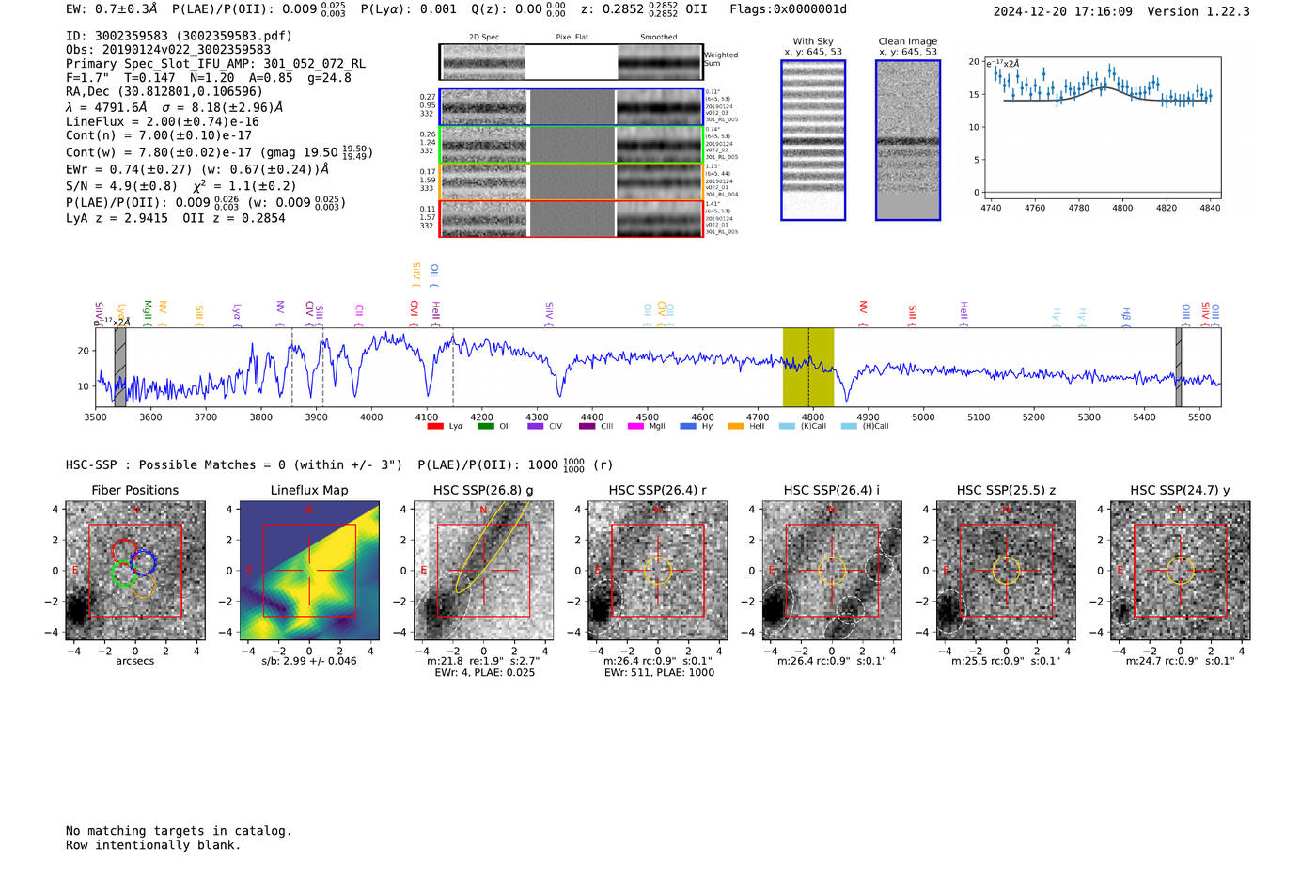Click the blue Hγ legend swatch

688,426
